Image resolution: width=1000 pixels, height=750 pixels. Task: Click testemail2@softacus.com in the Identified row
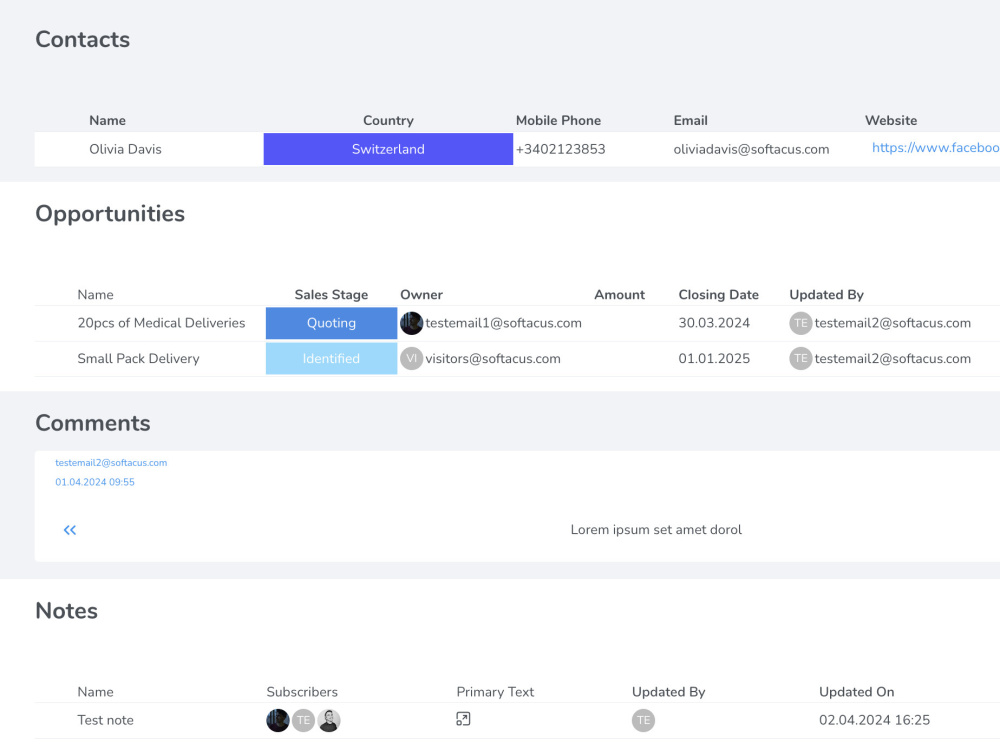pyautogui.click(x=893, y=359)
